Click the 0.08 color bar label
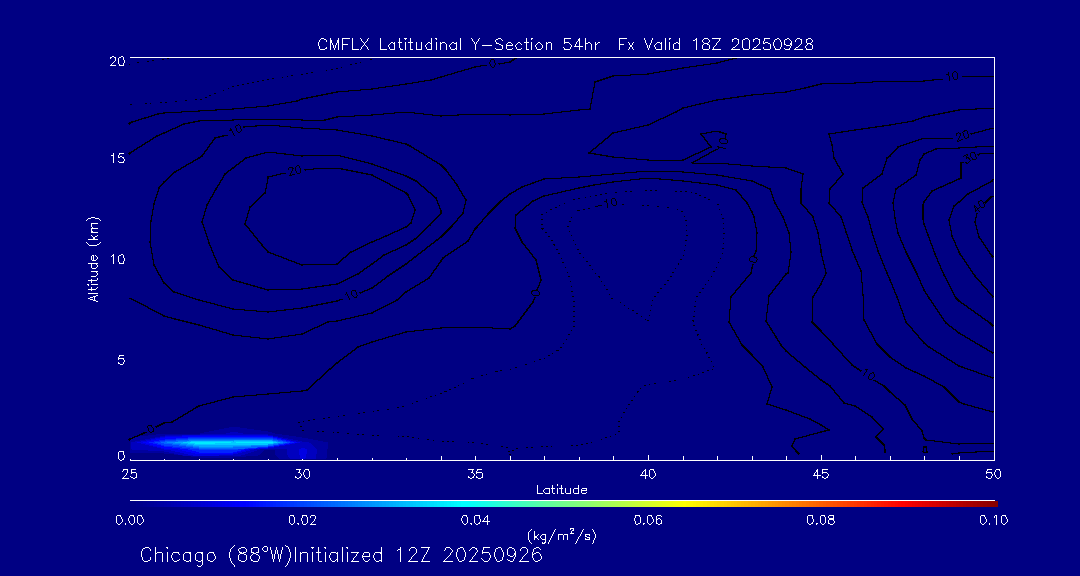1080x576 pixels. point(821,520)
